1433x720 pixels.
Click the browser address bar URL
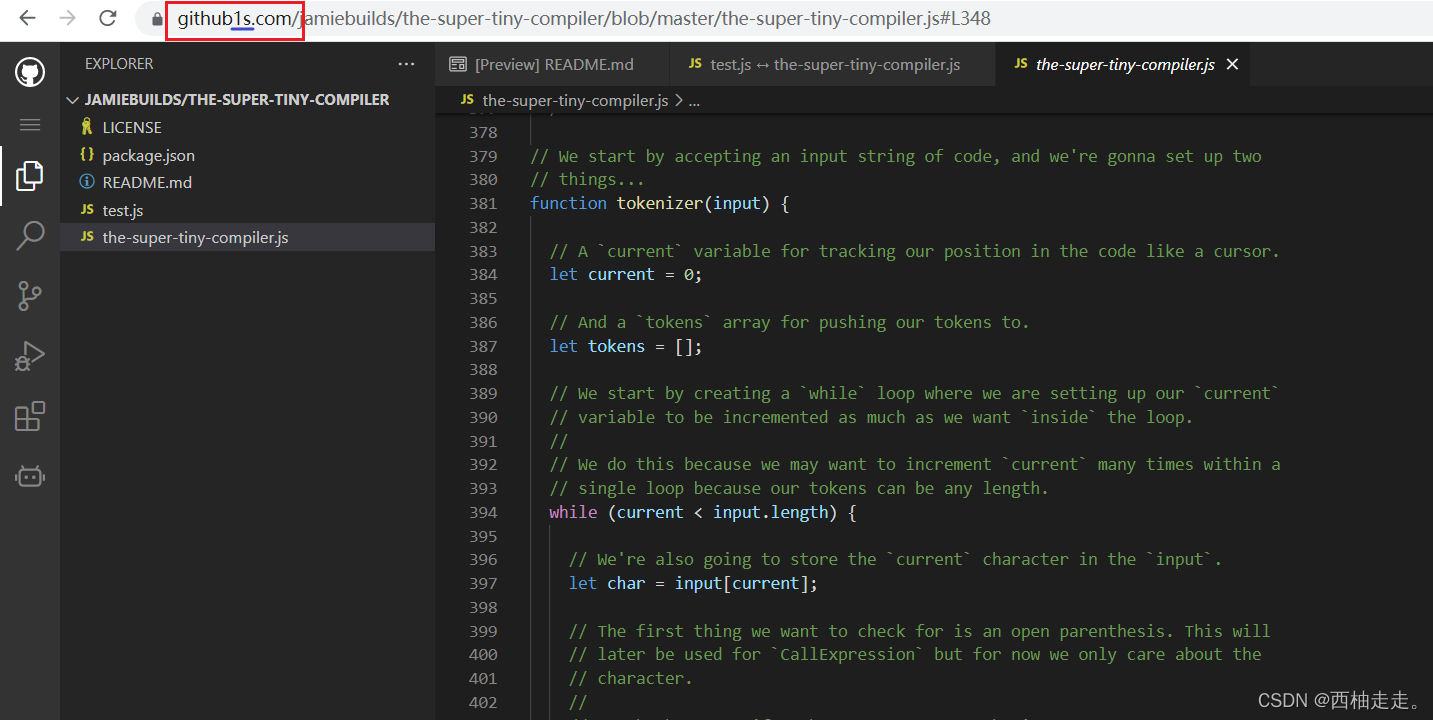(x=584, y=18)
